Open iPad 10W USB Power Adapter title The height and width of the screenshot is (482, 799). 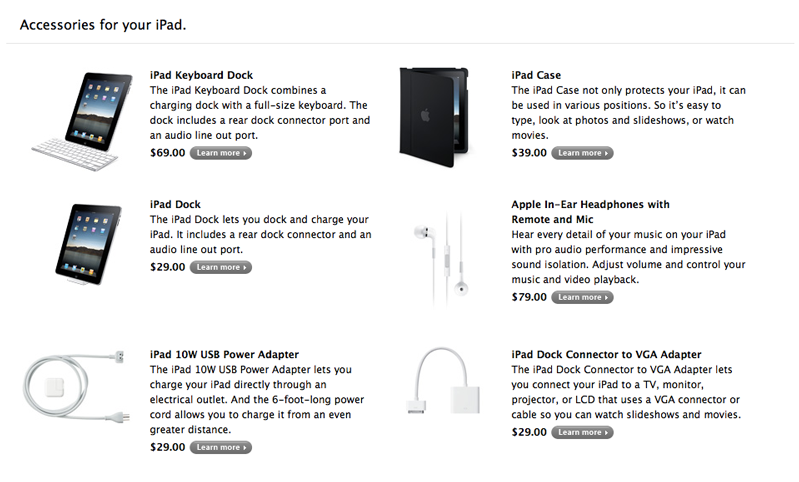click(x=224, y=355)
